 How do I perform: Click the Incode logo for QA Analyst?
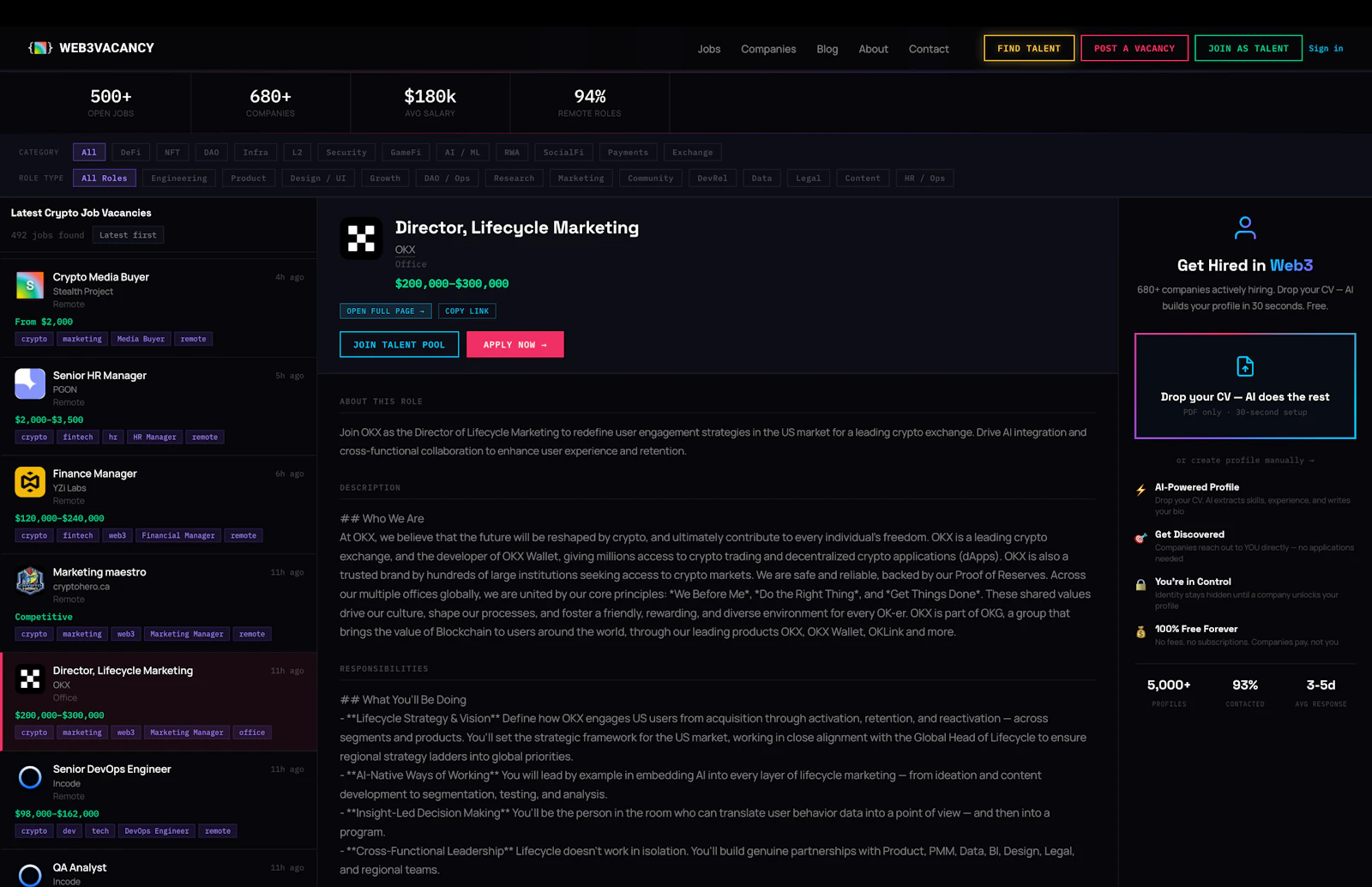pyautogui.click(x=30, y=874)
